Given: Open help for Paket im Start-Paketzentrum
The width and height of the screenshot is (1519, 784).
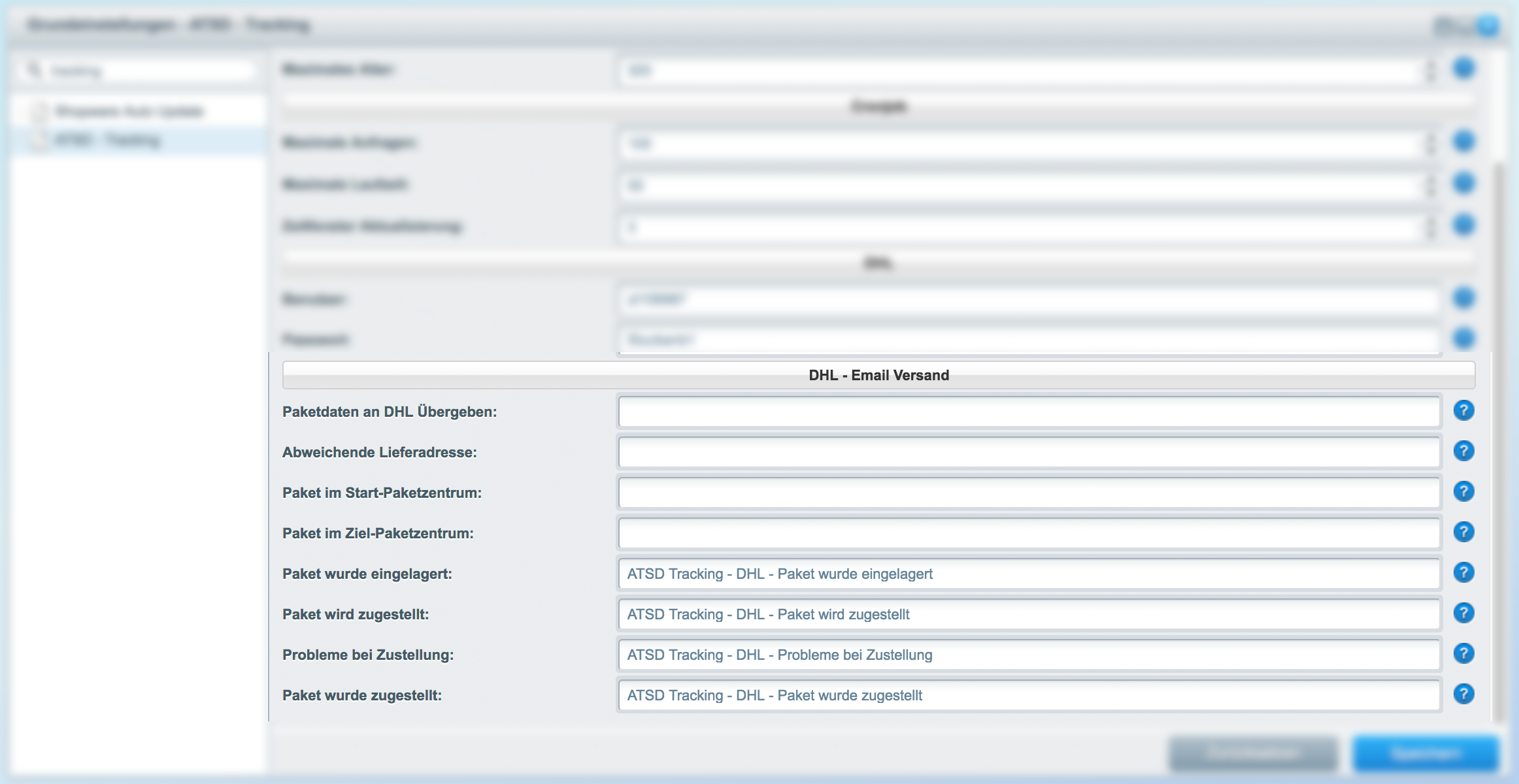Looking at the screenshot, I should click(x=1463, y=491).
